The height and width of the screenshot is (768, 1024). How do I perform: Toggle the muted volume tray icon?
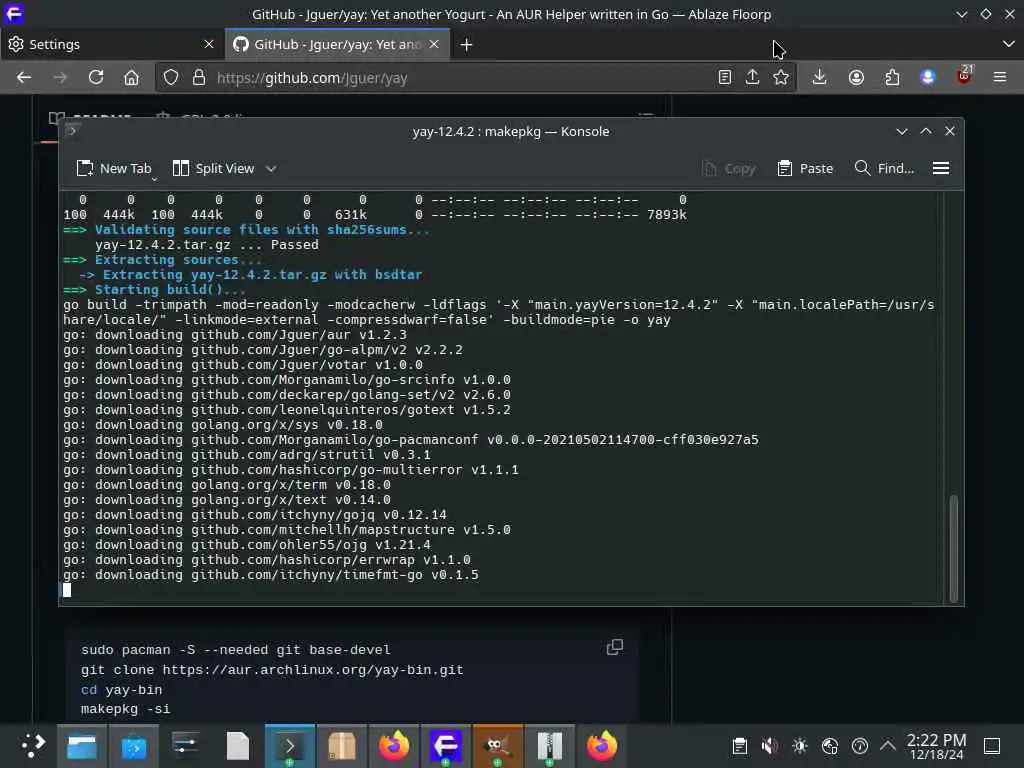tap(770, 746)
